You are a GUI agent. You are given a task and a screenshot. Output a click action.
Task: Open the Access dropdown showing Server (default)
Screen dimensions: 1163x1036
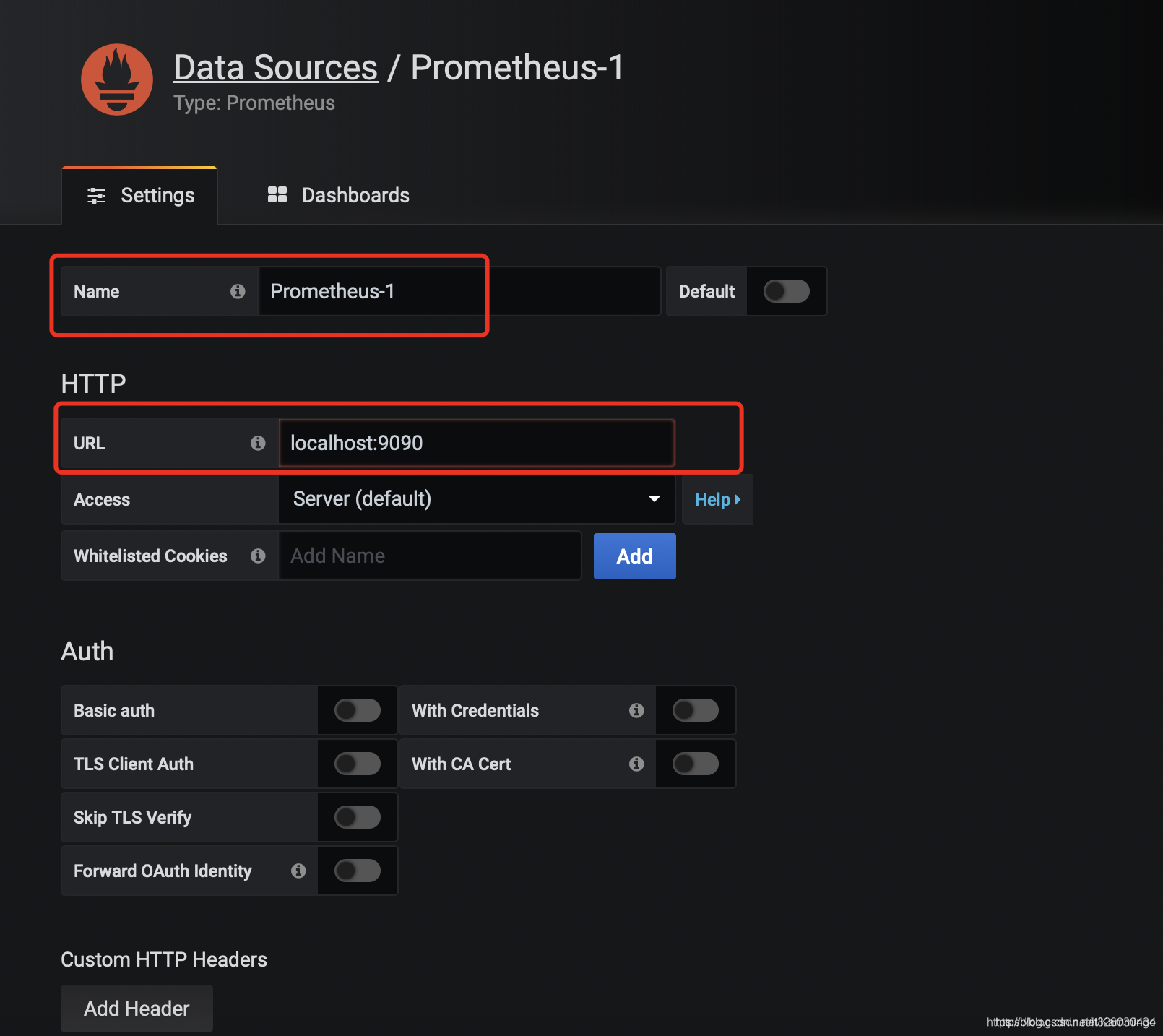[477, 499]
